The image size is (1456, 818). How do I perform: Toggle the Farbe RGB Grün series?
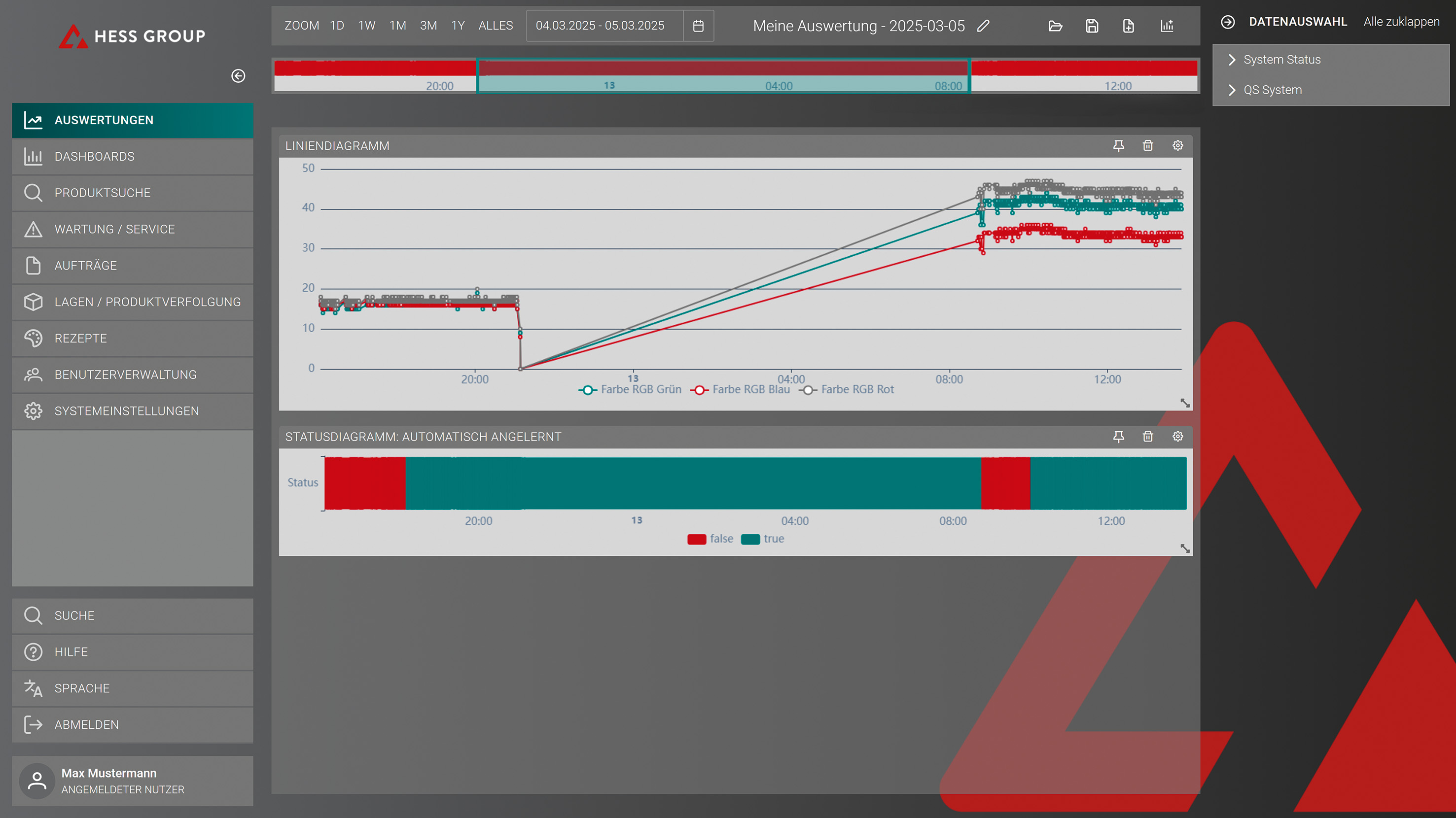click(x=630, y=390)
